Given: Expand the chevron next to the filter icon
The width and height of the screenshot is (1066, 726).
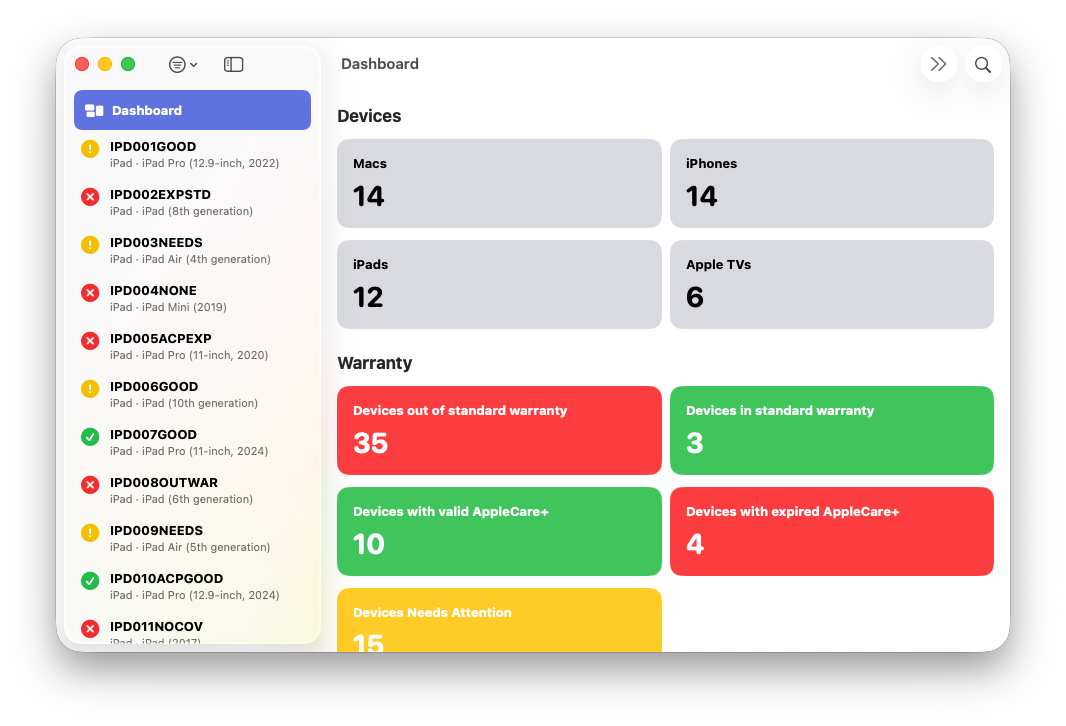Looking at the screenshot, I should tap(194, 63).
